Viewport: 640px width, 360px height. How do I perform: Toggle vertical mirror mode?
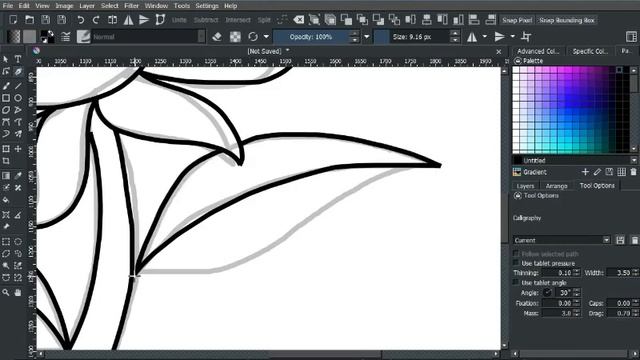coord(500,37)
